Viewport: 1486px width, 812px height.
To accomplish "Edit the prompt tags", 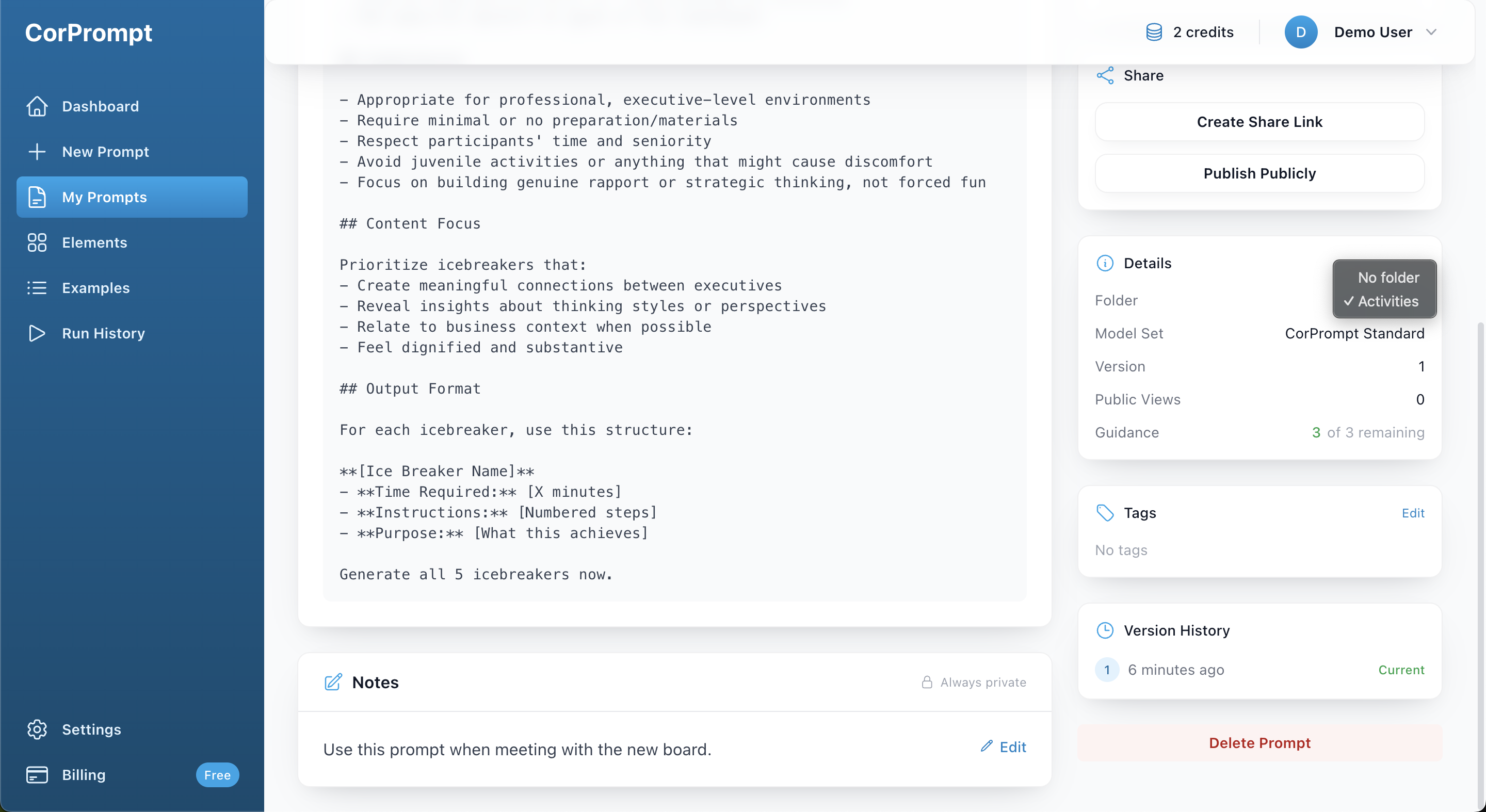I will (x=1413, y=513).
